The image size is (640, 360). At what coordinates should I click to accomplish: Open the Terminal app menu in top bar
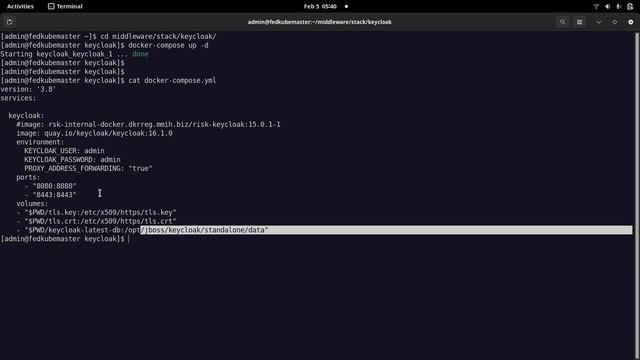pyautogui.click(x=65, y=6)
